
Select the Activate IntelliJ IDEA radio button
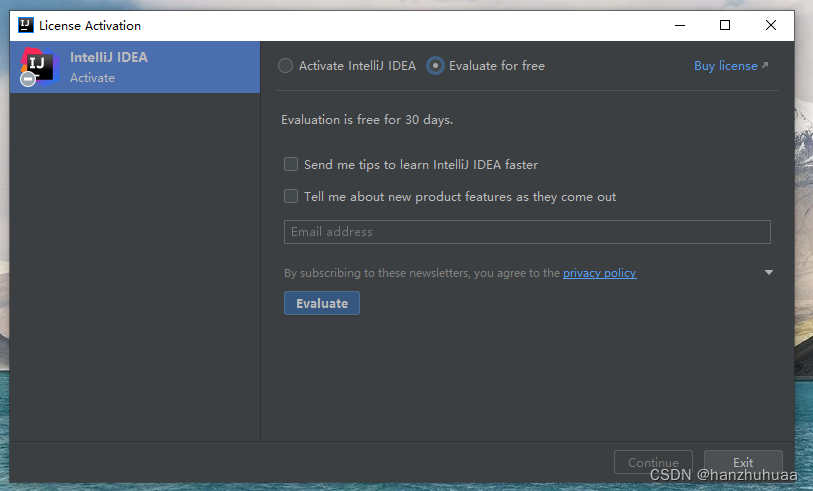click(x=285, y=66)
